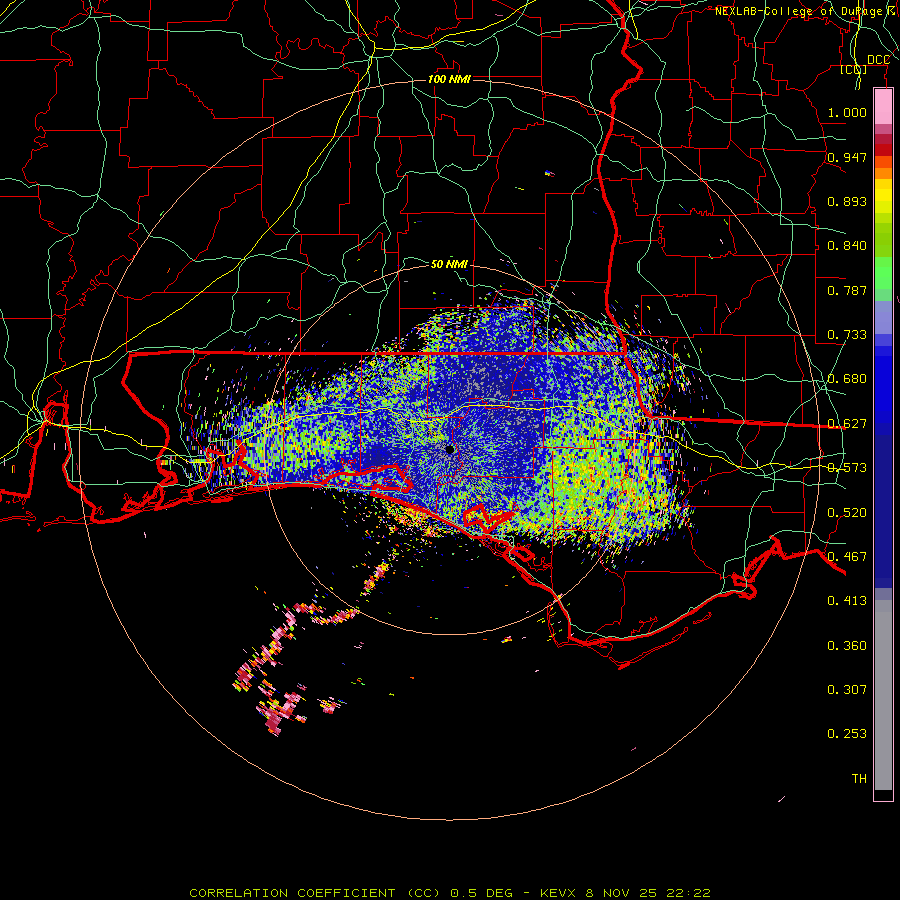Select the 0.467 legend value
Viewport: 900px width, 900px height.
pyautogui.click(x=847, y=557)
